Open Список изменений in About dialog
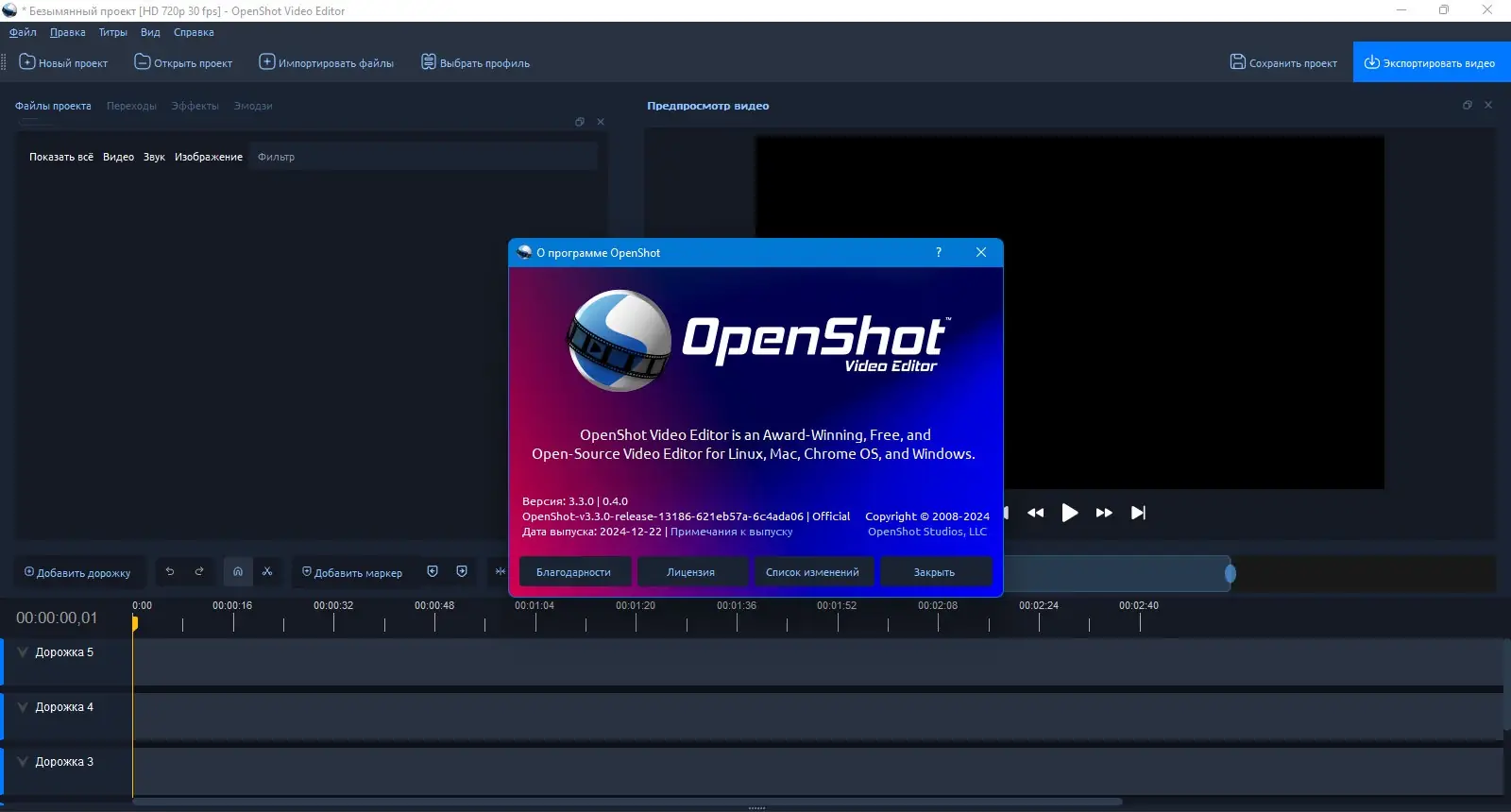The height and width of the screenshot is (812, 1511). [812, 572]
